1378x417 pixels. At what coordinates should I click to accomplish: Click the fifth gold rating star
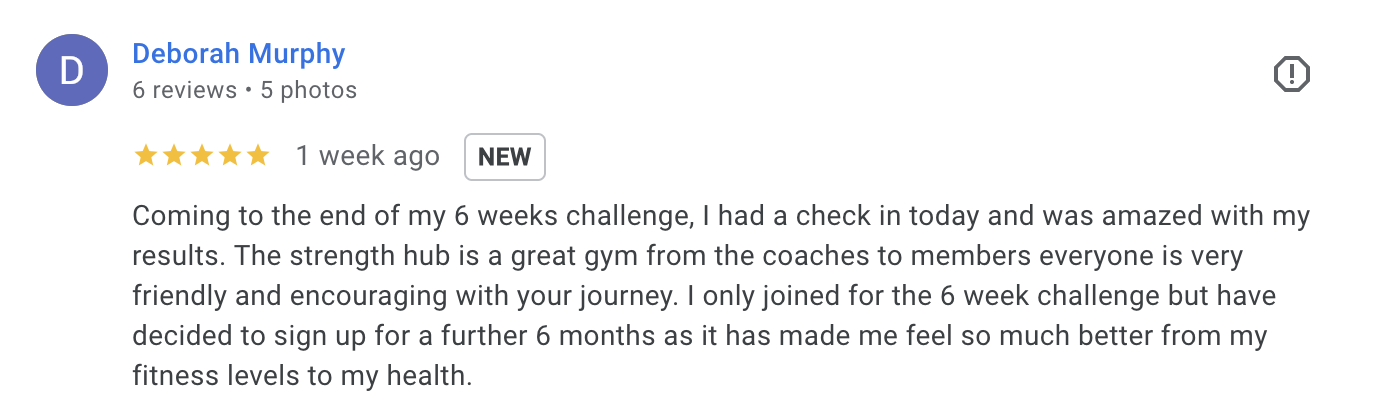[x=257, y=156]
